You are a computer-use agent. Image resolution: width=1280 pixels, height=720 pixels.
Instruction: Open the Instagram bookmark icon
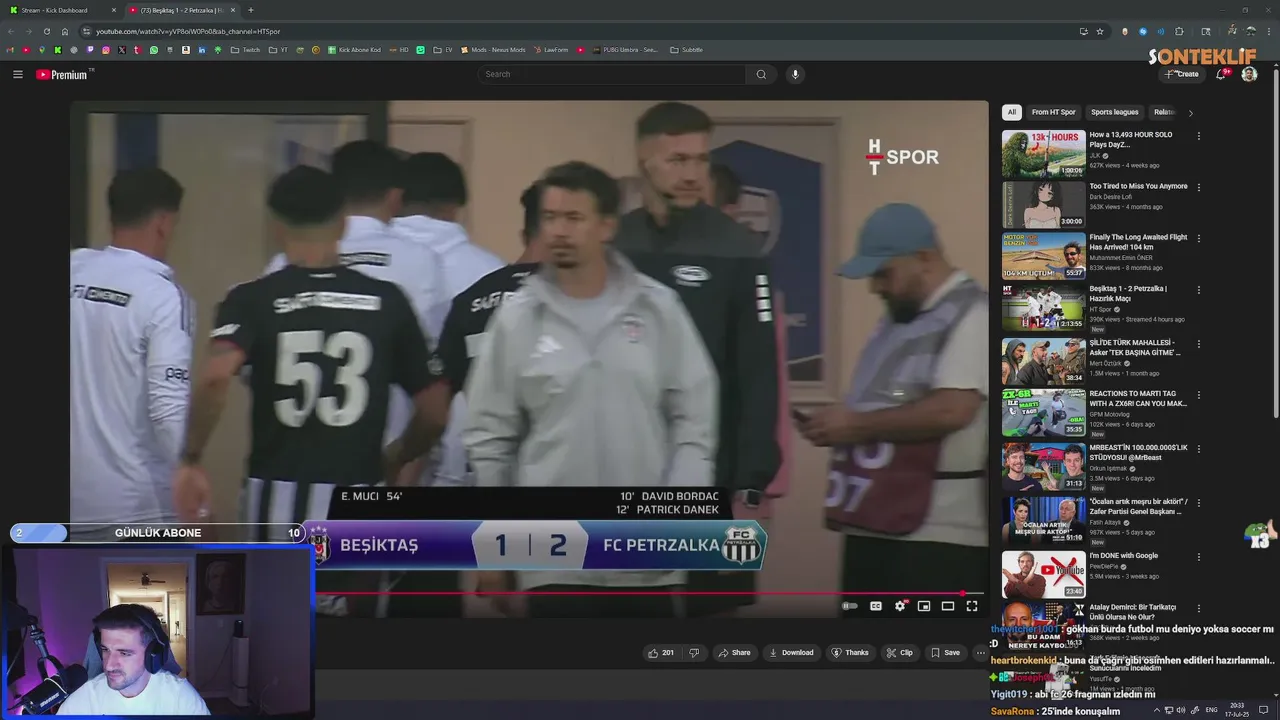106,50
